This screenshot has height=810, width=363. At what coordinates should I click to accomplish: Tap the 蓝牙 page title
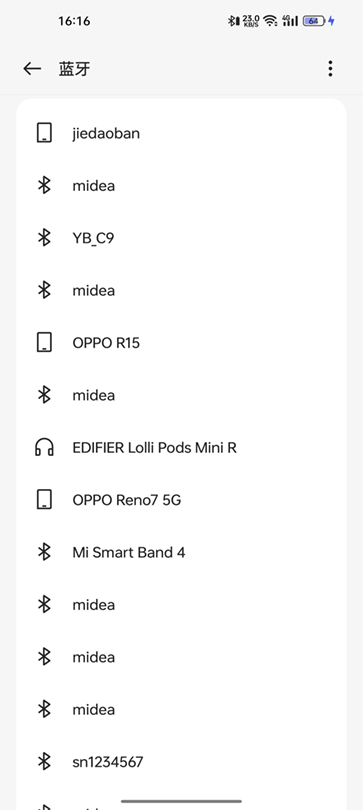pyautogui.click(x=74, y=69)
